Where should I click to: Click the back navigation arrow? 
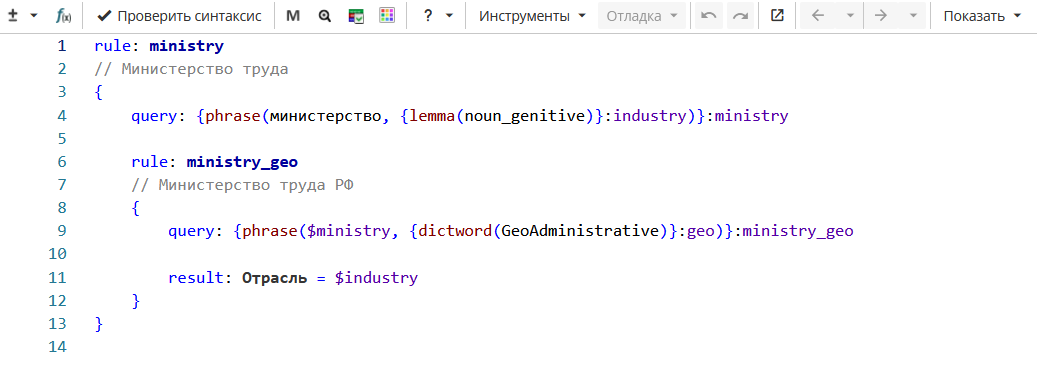pyautogui.click(x=817, y=16)
